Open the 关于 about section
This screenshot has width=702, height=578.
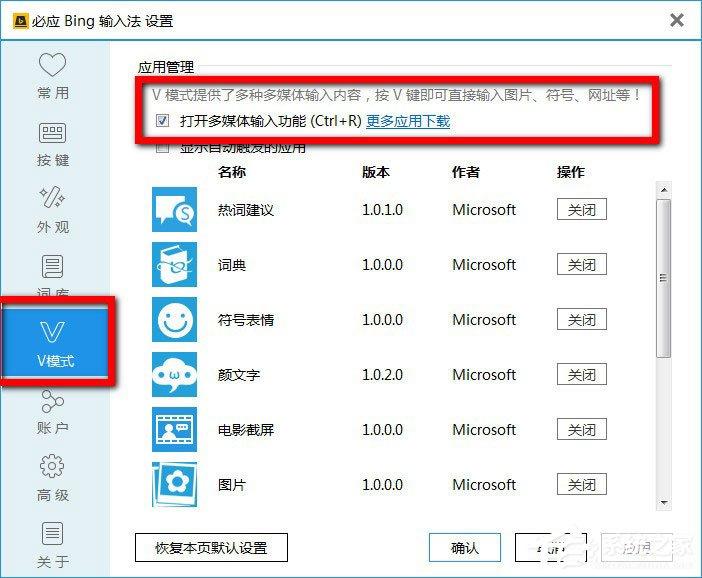point(53,545)
